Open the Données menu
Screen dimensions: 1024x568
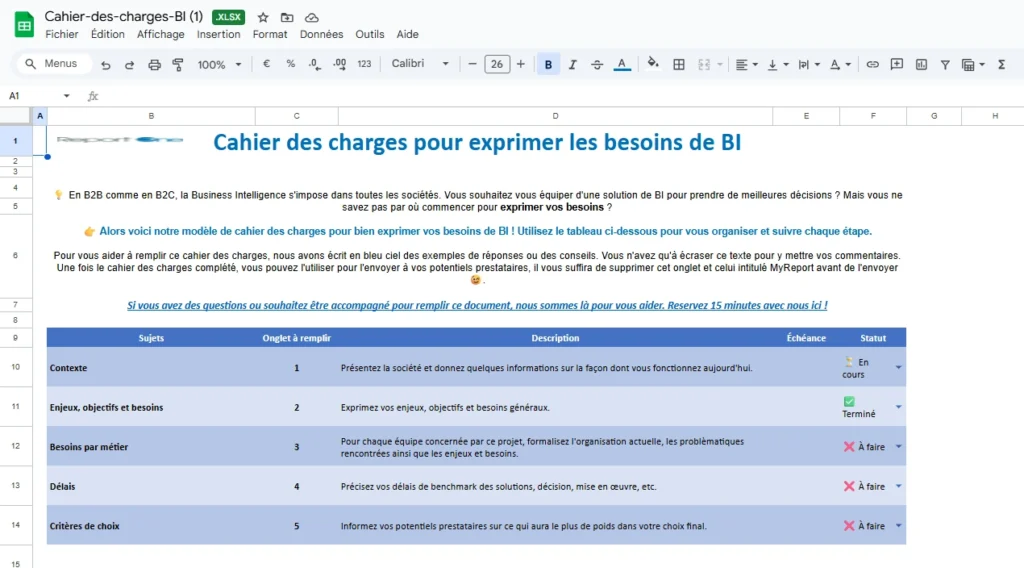(x=321, y=34)
